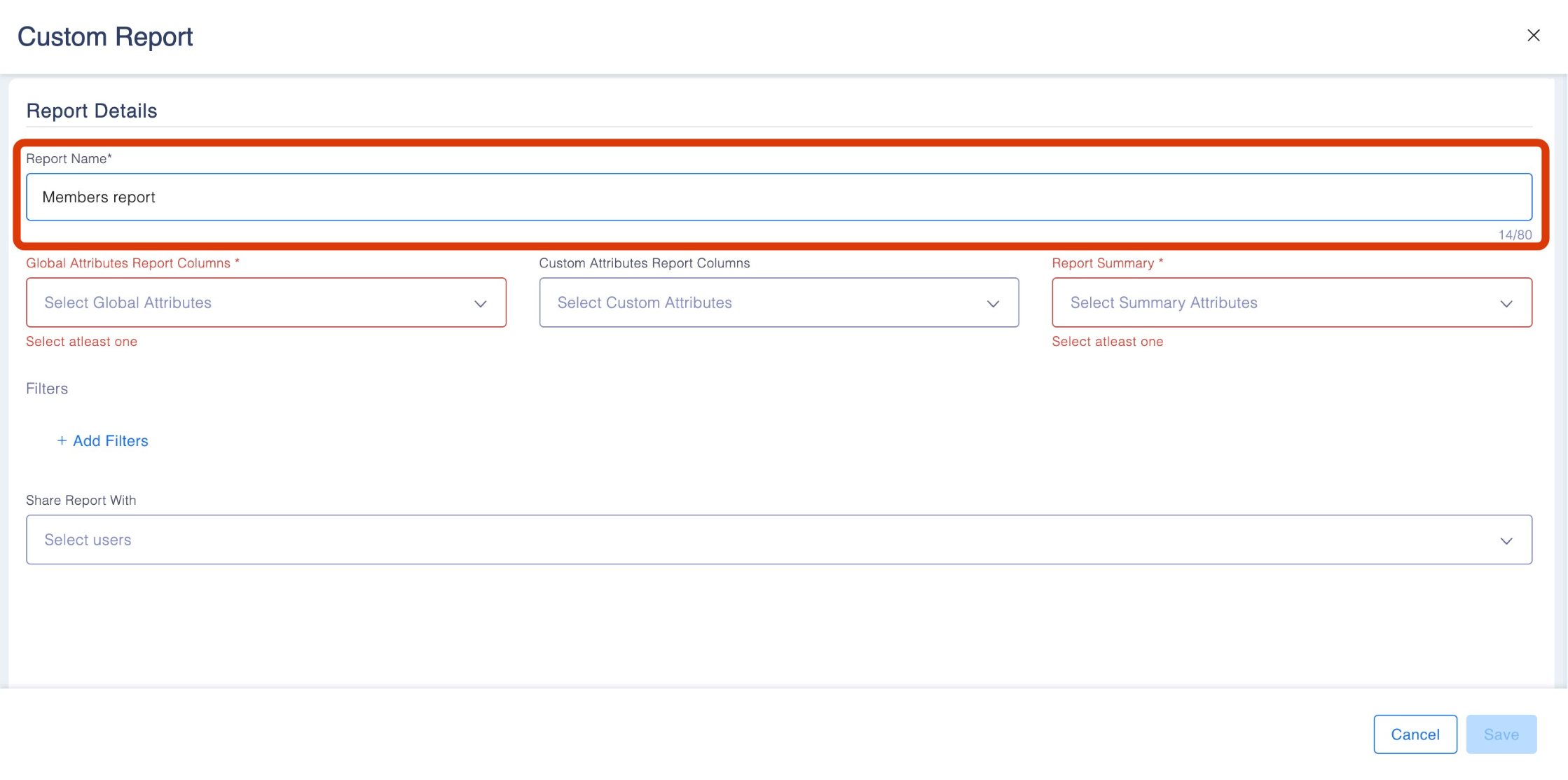Click the Report Name field label

(x=69, y=158)
